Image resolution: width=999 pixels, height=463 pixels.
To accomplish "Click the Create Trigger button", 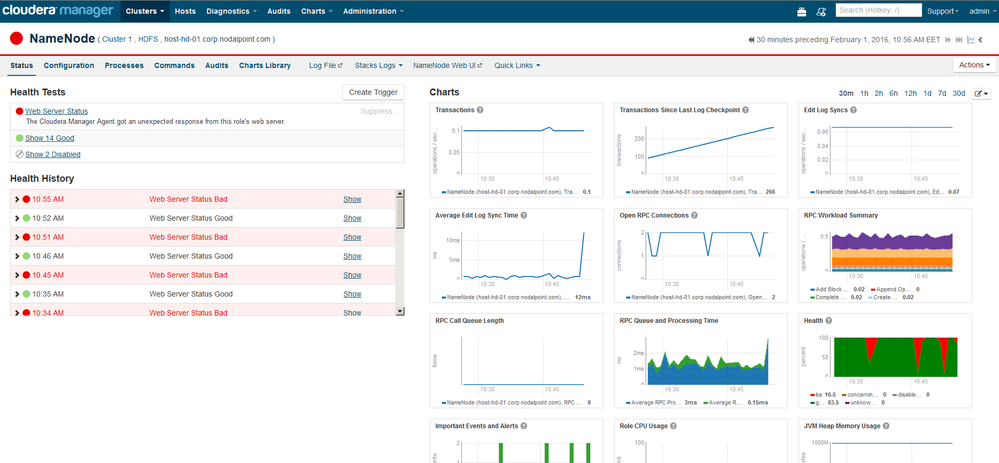I will coord(373,92).
